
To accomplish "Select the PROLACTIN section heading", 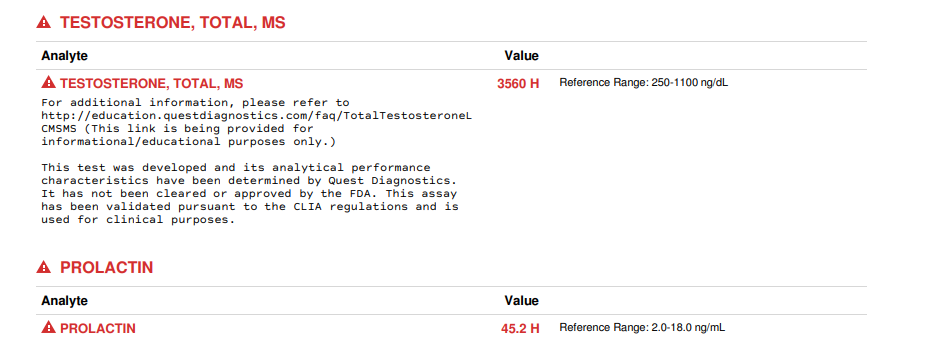I will (107, 268).
